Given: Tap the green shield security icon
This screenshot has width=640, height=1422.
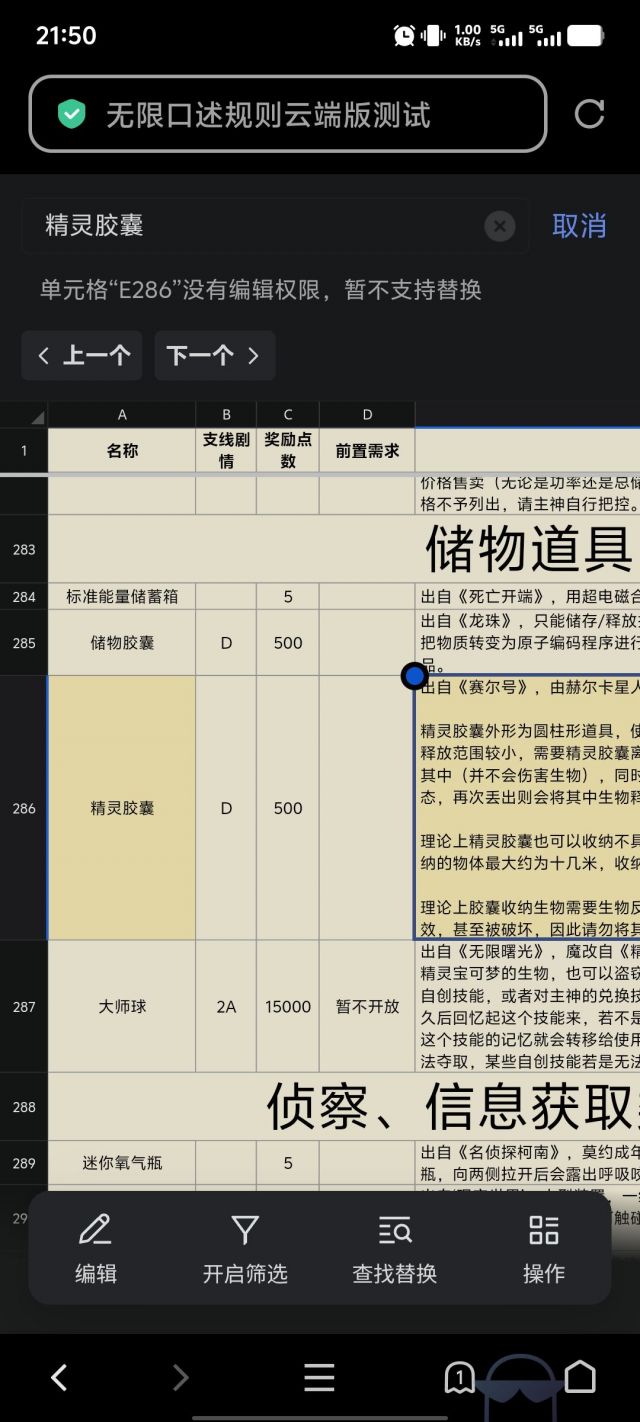Looking at the screenshot, I should pyautogui.click(x=72, y=114).
